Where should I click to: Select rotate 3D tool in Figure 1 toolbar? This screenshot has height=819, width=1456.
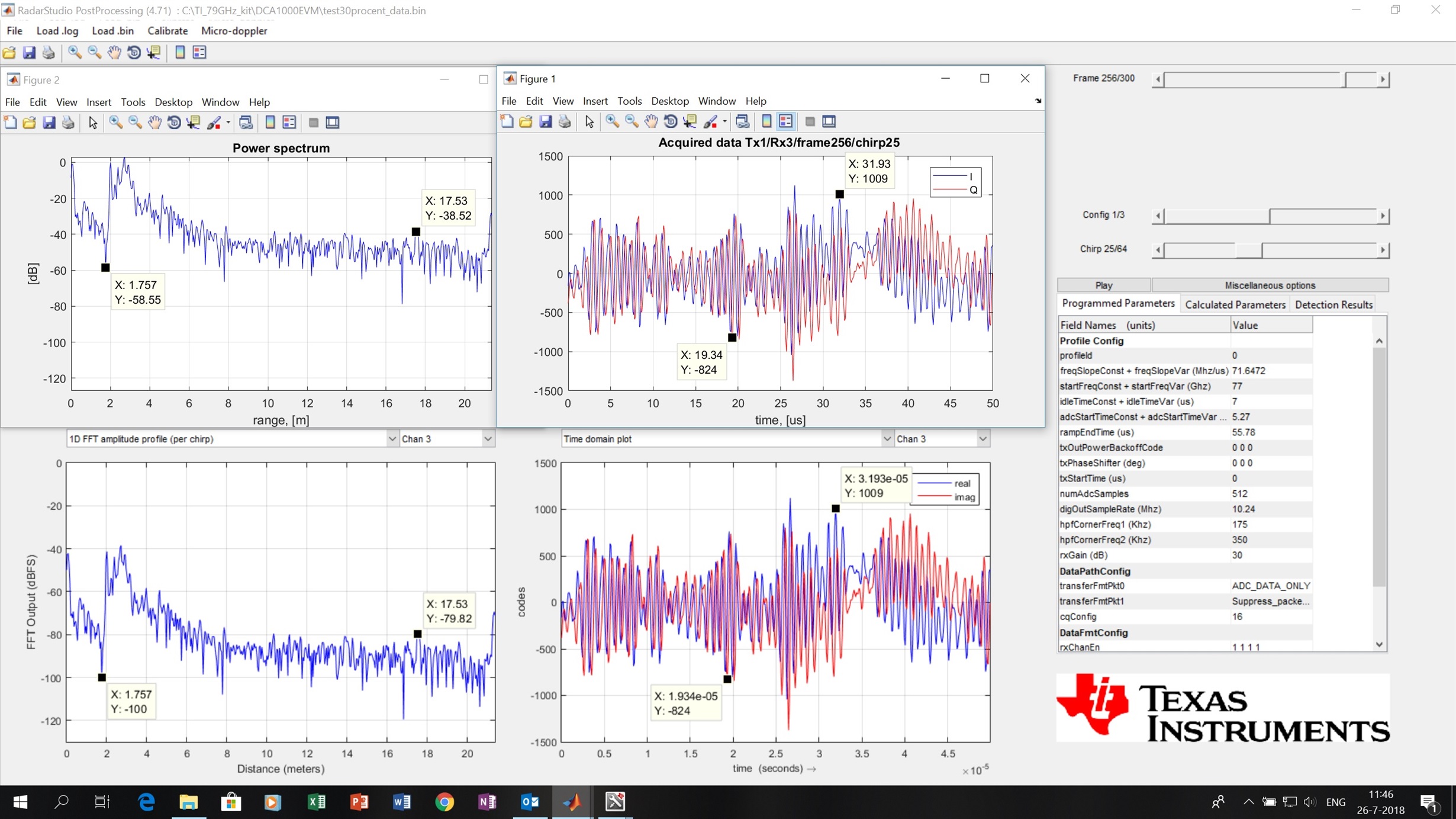[x=671, y=121]
